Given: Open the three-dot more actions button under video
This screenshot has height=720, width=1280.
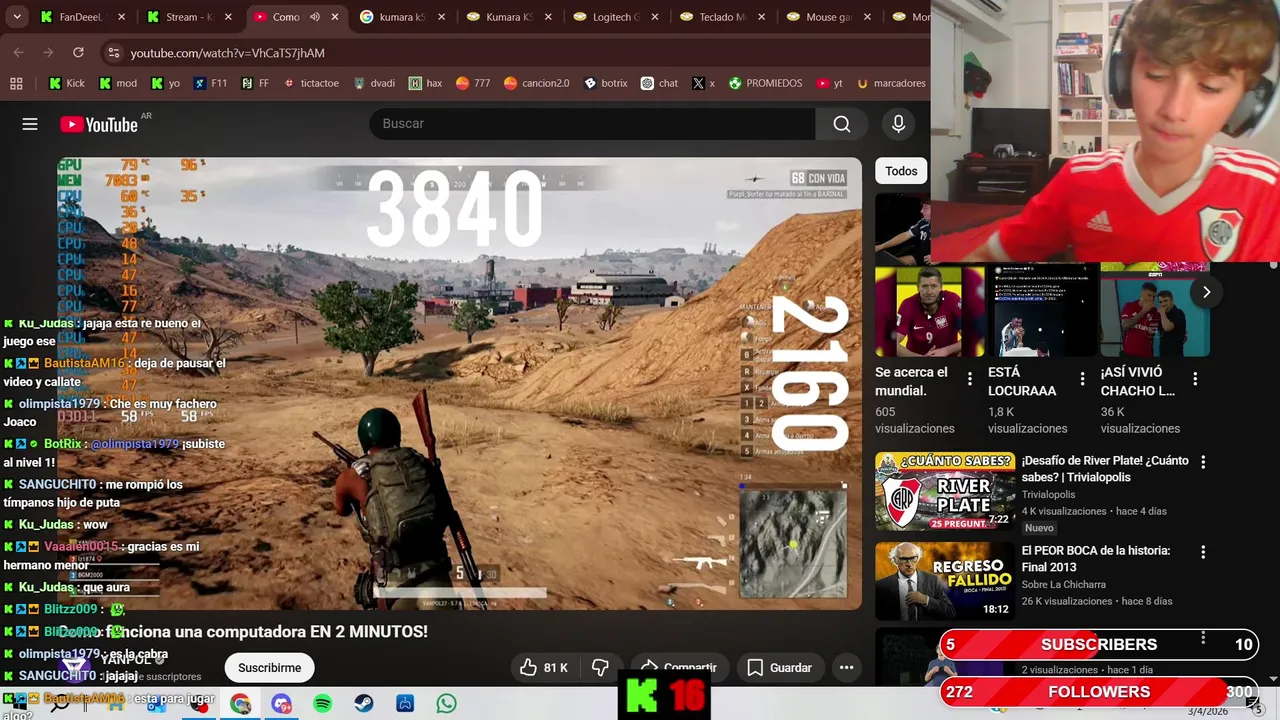Looking at the screenshot, I should point(846,668).
